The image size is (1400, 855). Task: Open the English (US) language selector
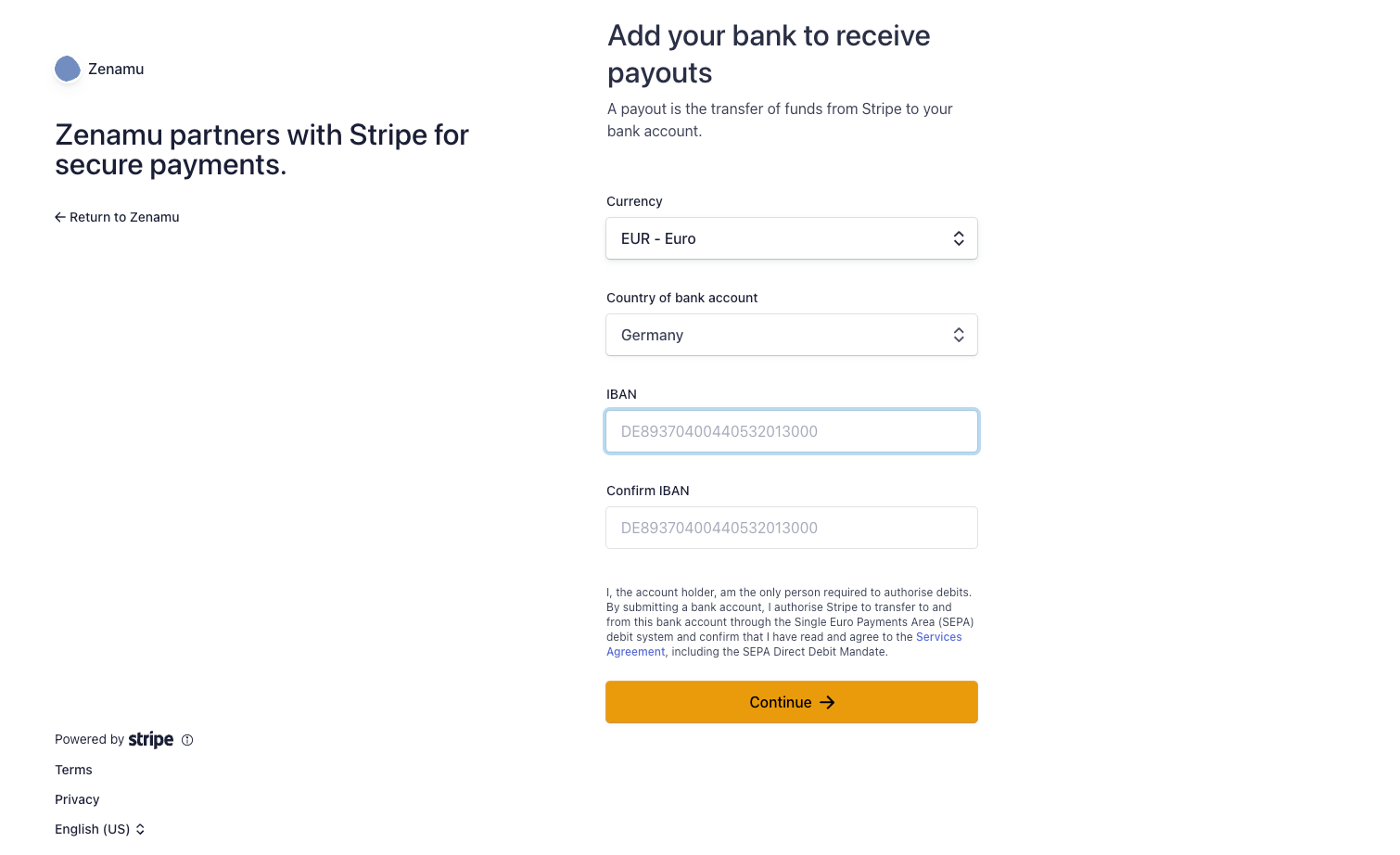point(100,829)
